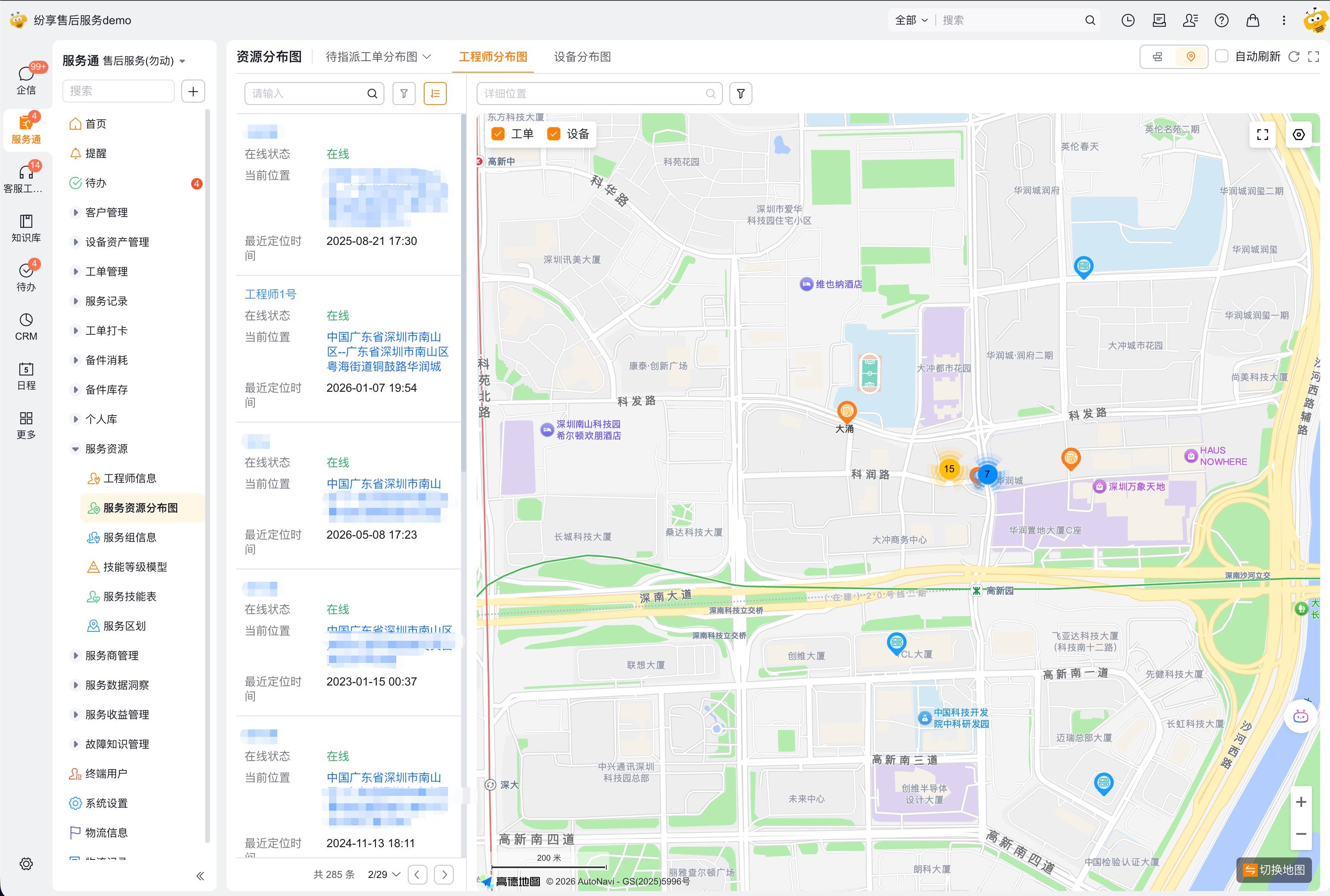
Task: Toggle 工单 checkbox on map
Action: (498, 134)
